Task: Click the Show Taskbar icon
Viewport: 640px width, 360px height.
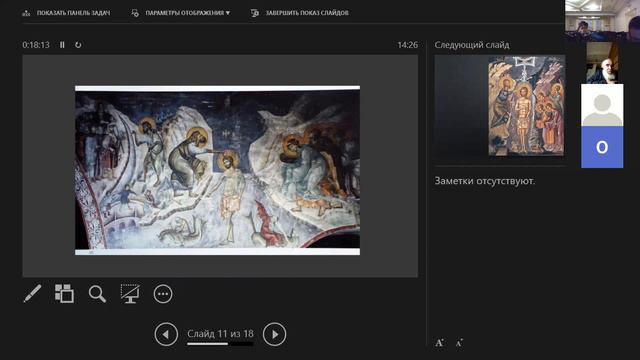Action: click(x=27, y=13)
